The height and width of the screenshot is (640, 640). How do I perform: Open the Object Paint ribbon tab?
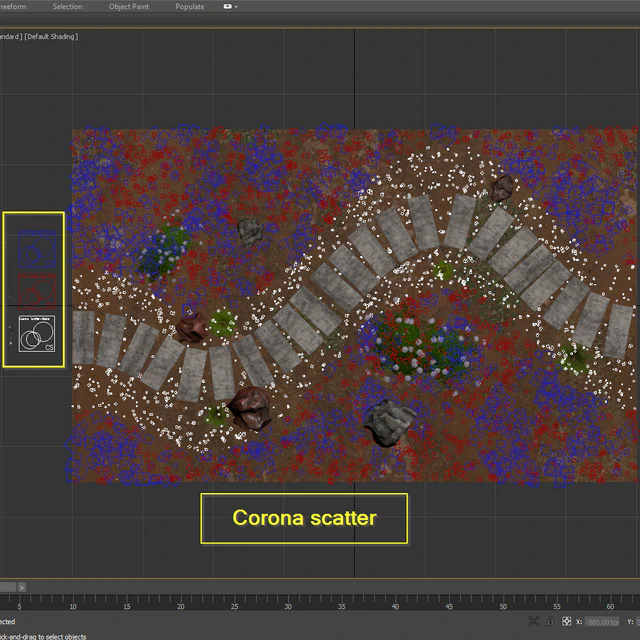pyautogui.click(x=129, y=7)
